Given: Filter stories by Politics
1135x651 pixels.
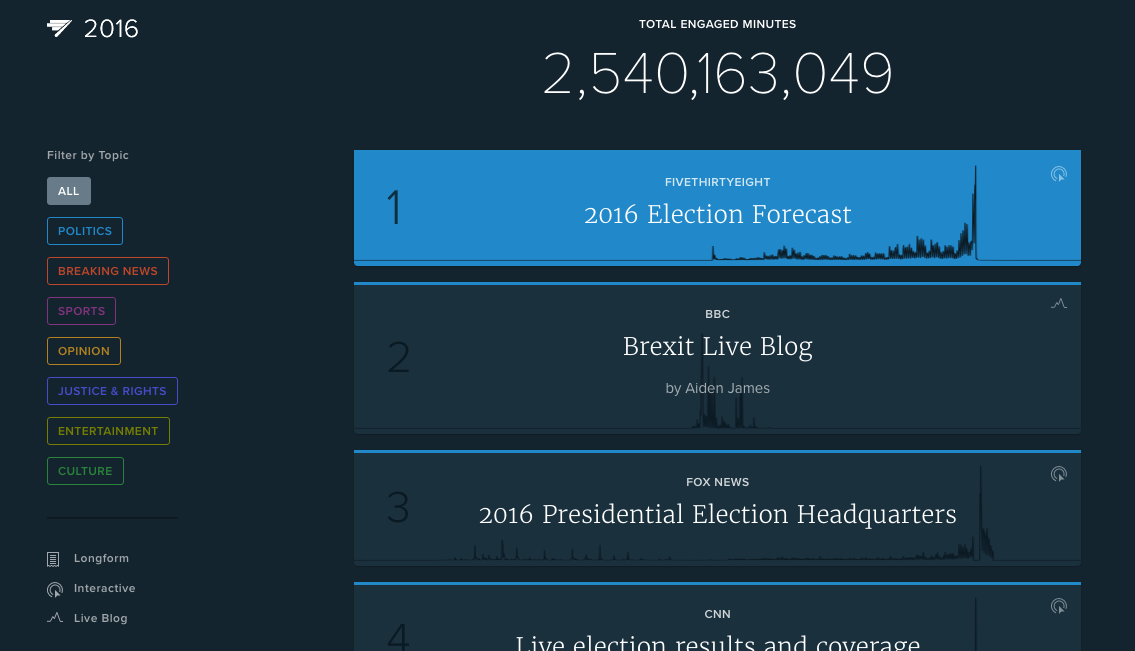Looking at the screenshot, I should 85,231.
